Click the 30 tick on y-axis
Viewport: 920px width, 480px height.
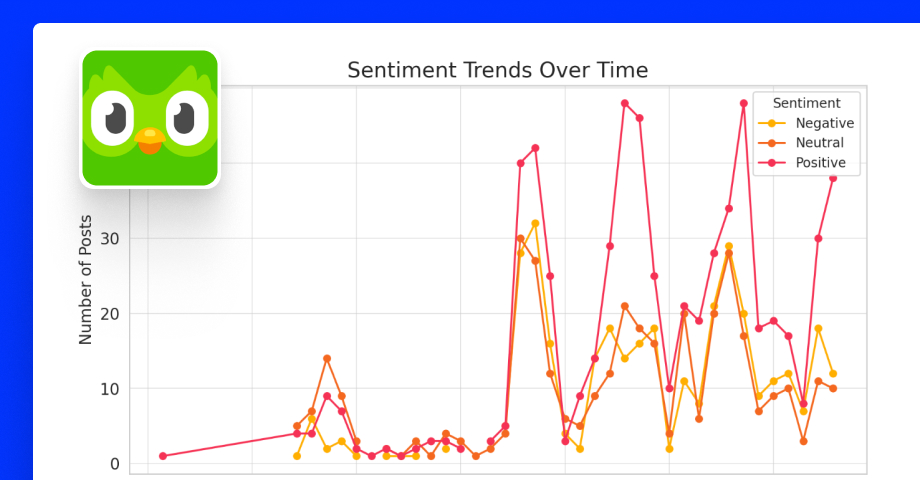pyautogui.click(x=110, y=239)
